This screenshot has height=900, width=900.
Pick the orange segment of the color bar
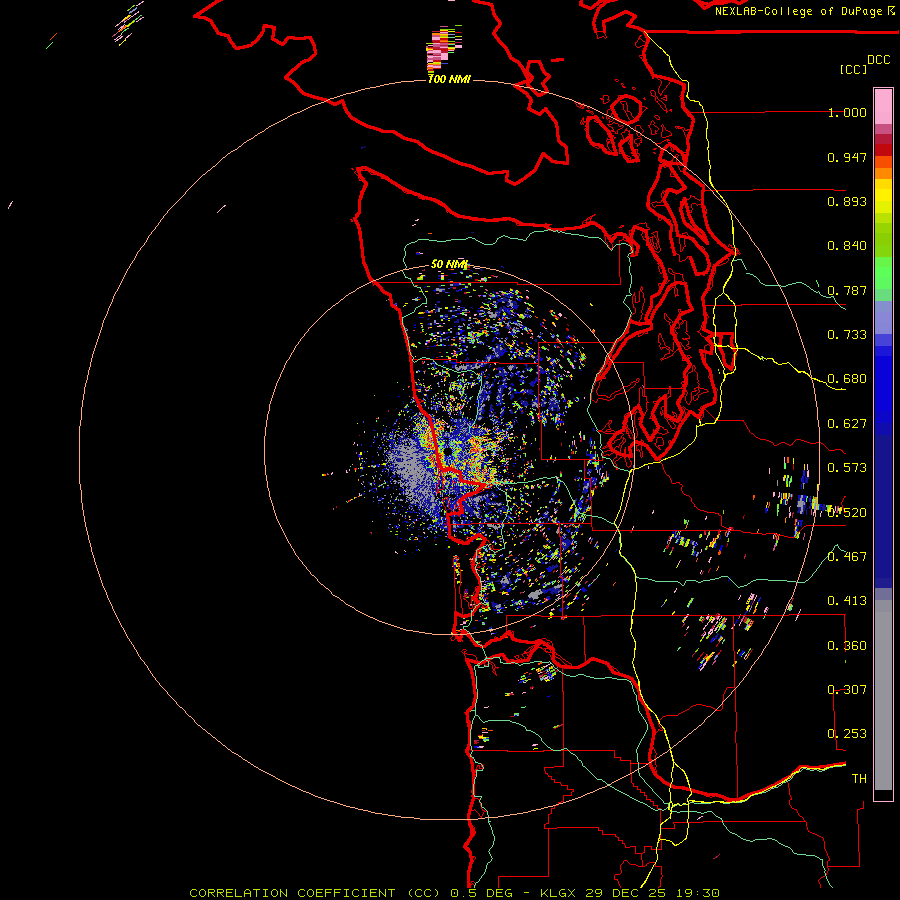coord(883,168)
